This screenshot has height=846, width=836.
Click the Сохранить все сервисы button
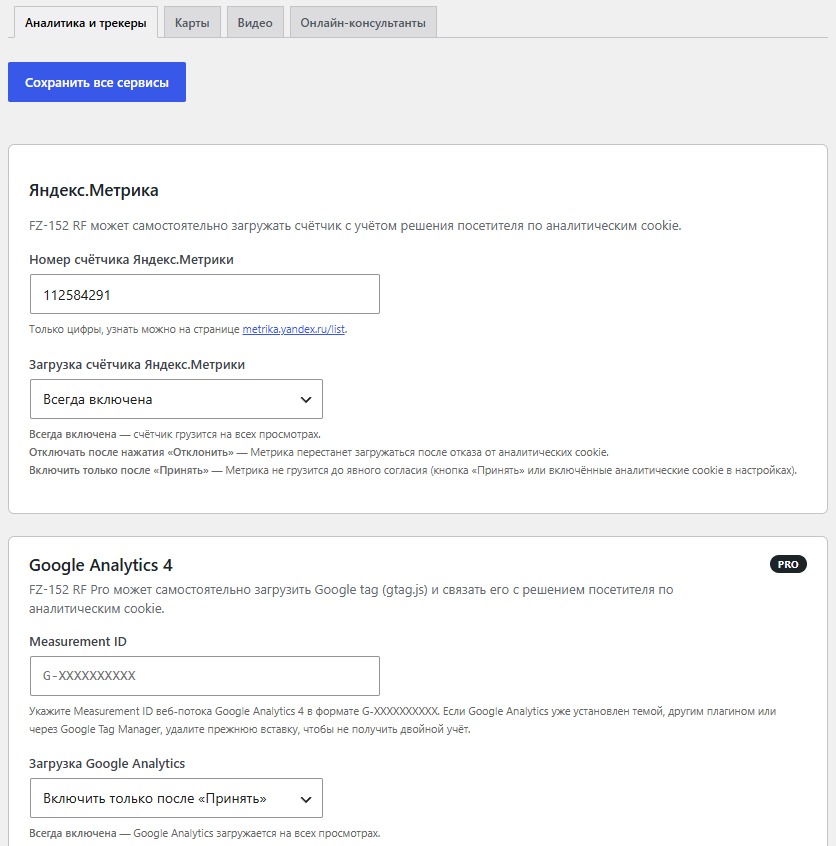tap(97, 82)
